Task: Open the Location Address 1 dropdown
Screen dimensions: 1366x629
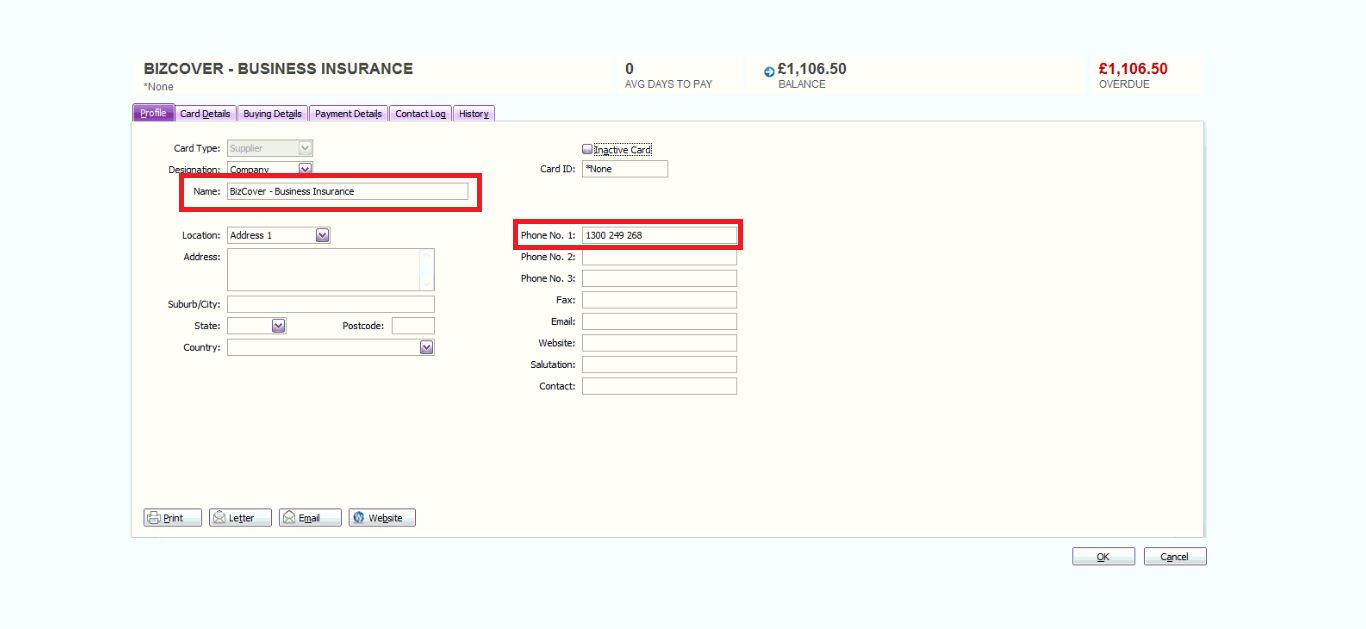Action: pyautogui.click(x=323, y=235)
